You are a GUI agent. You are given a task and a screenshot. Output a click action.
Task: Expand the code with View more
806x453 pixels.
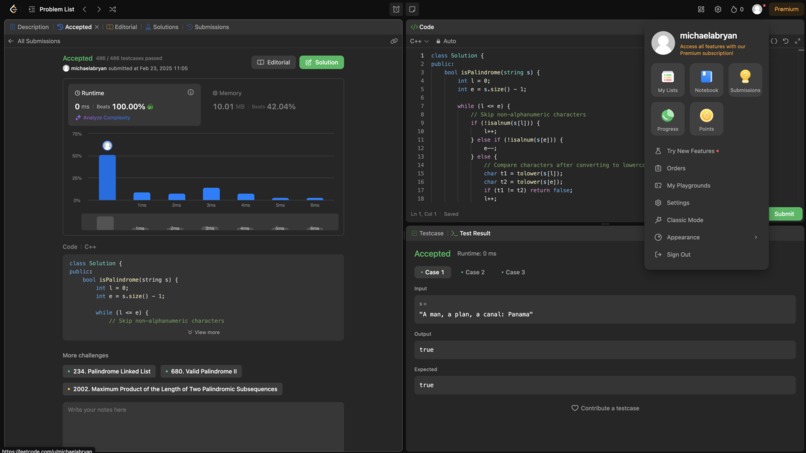point(204,332)
